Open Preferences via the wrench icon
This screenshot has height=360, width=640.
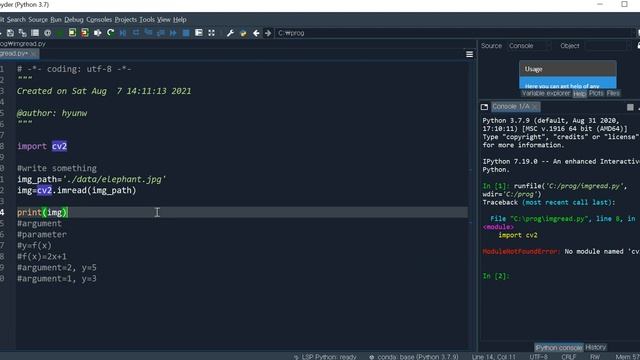pos(230,33)
